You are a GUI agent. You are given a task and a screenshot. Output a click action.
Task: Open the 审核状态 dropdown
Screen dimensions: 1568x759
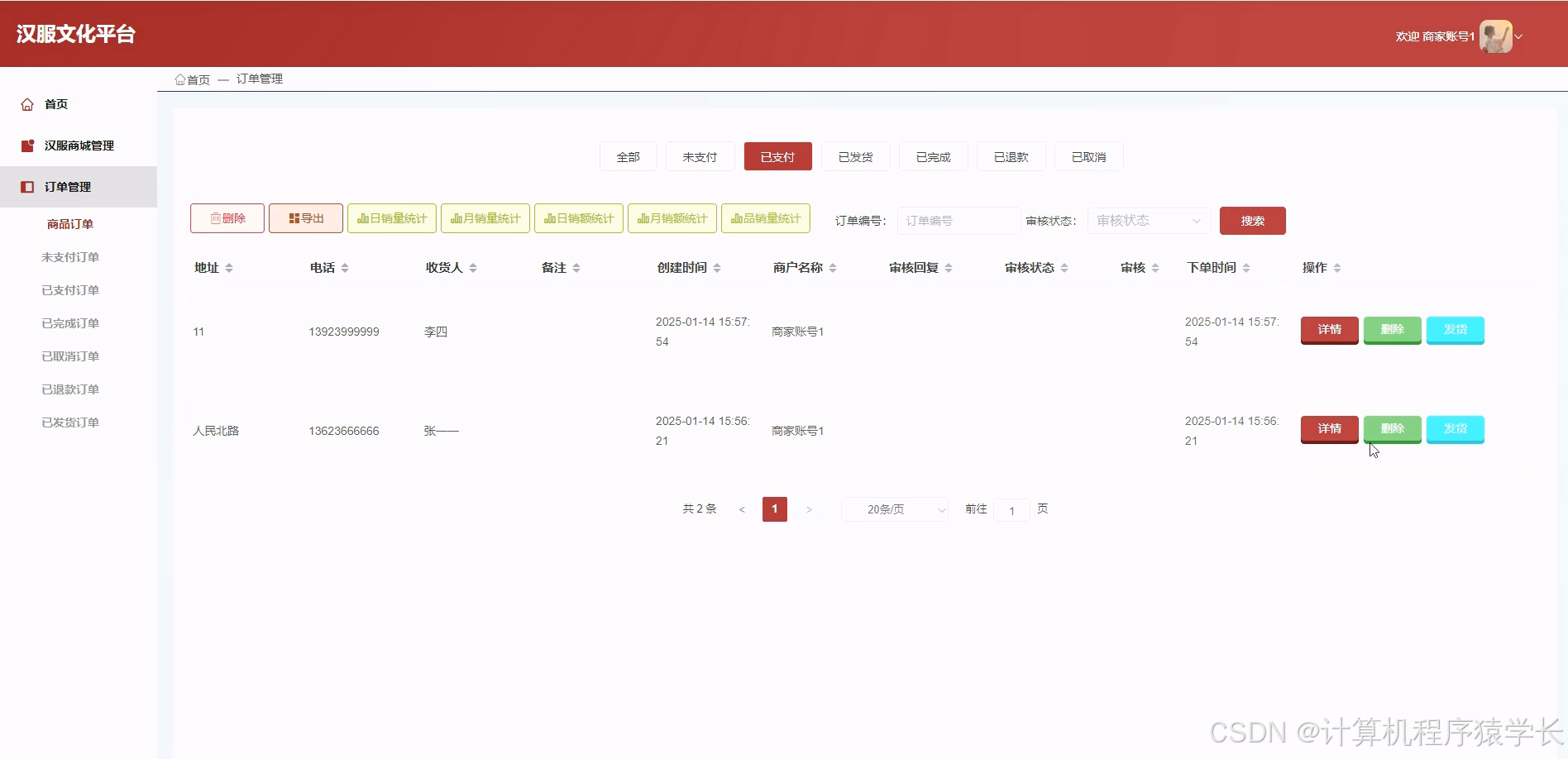pos(1148,220)
